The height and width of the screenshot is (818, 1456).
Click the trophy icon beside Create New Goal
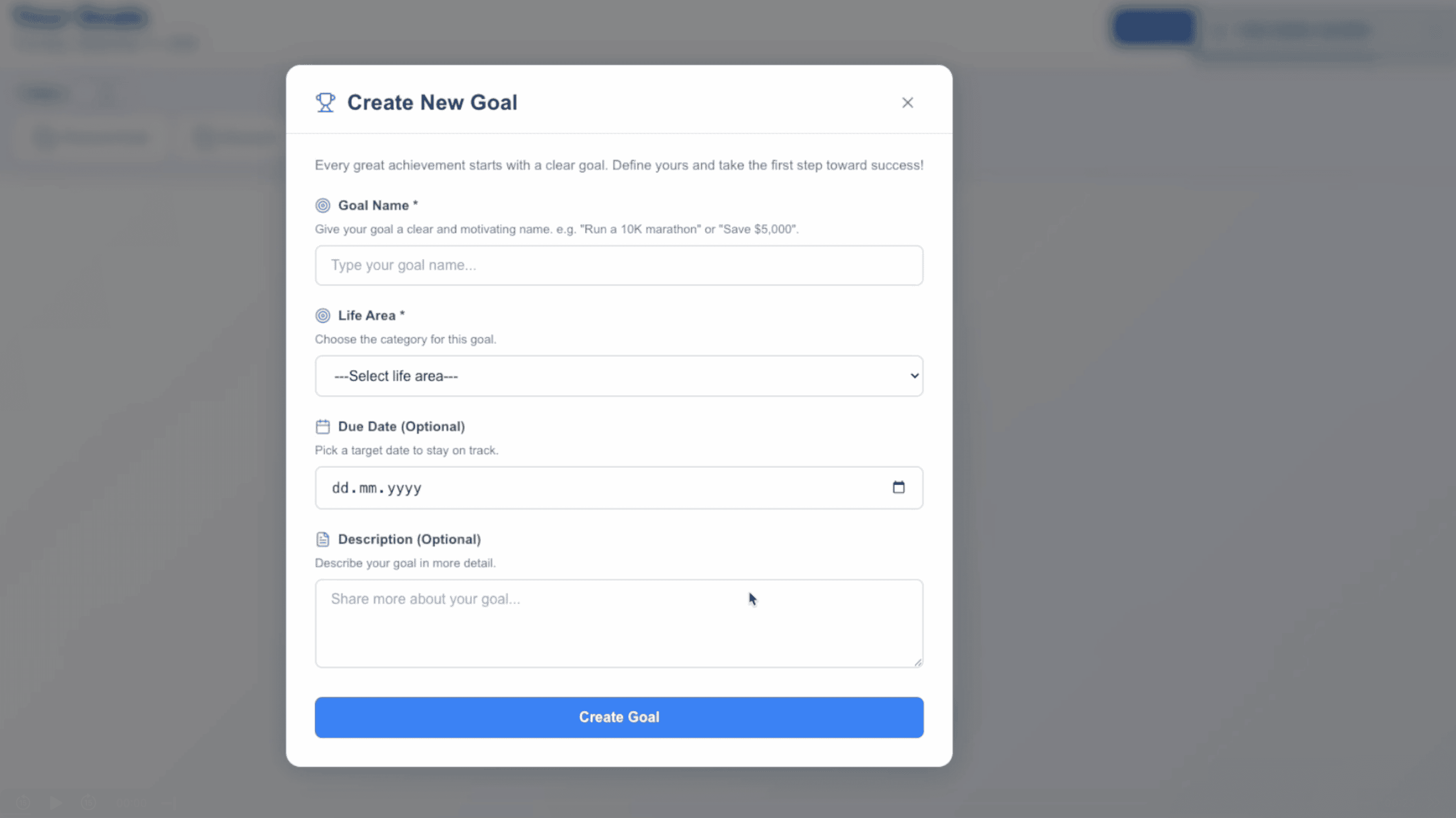click(325, 102)
